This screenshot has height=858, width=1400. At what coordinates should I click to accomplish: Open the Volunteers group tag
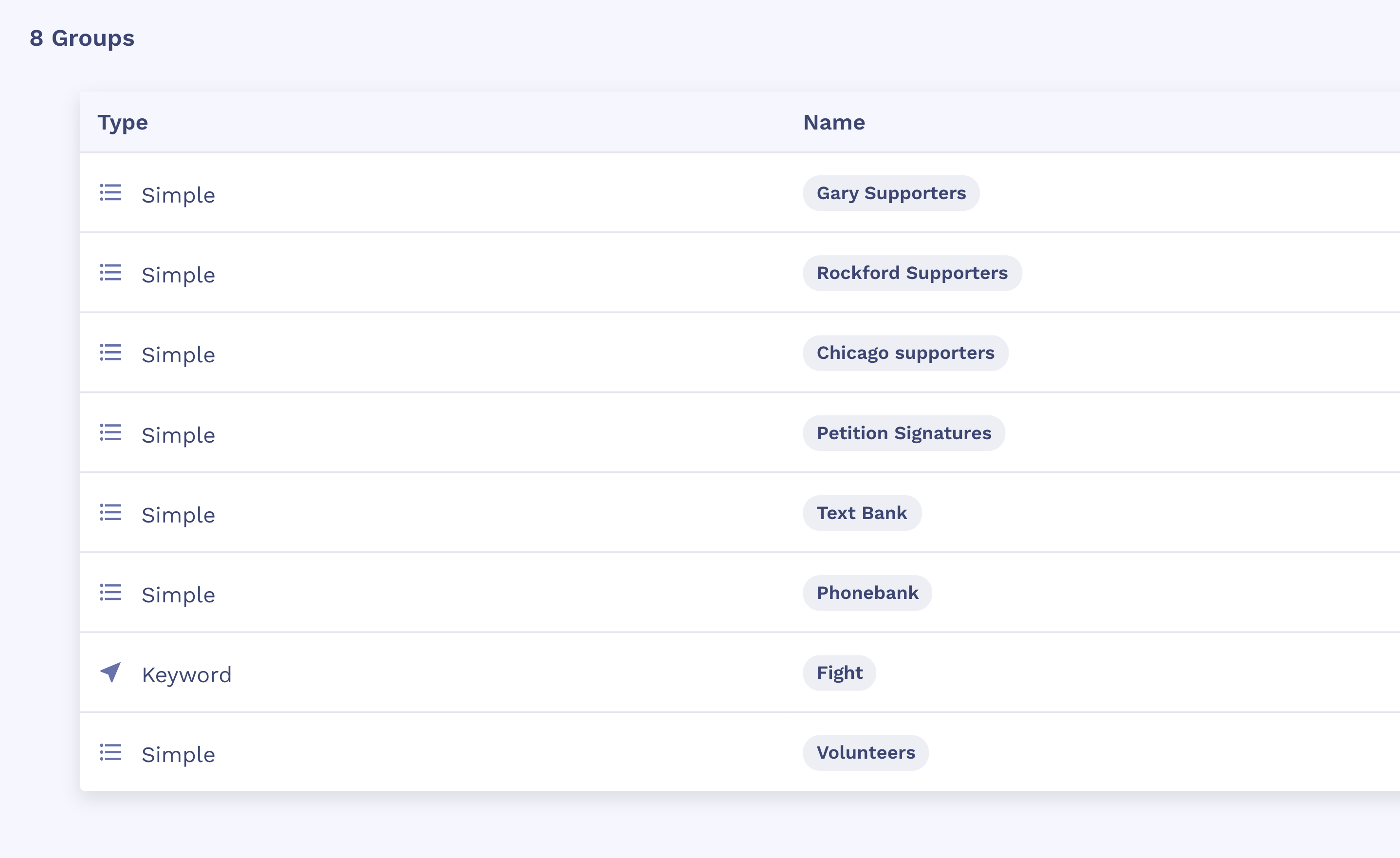[x=866, y=753]
